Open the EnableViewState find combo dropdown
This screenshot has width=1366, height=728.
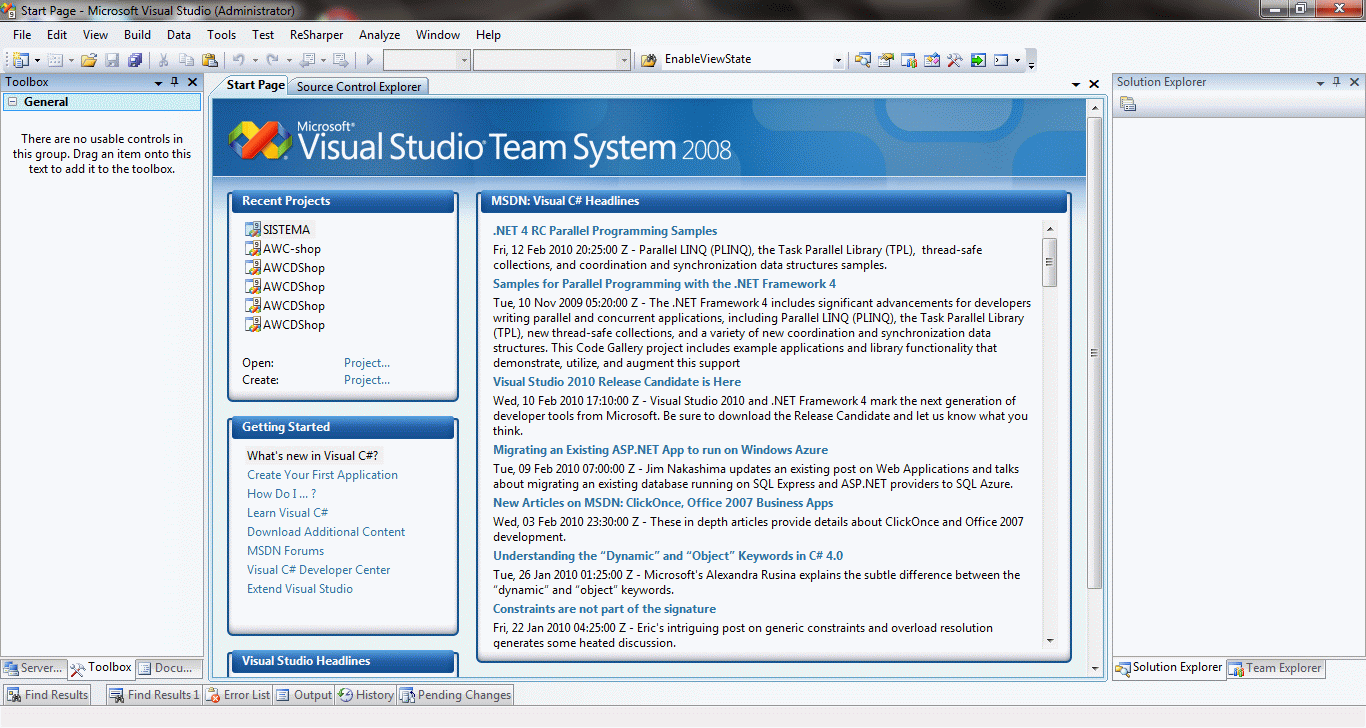838,60
